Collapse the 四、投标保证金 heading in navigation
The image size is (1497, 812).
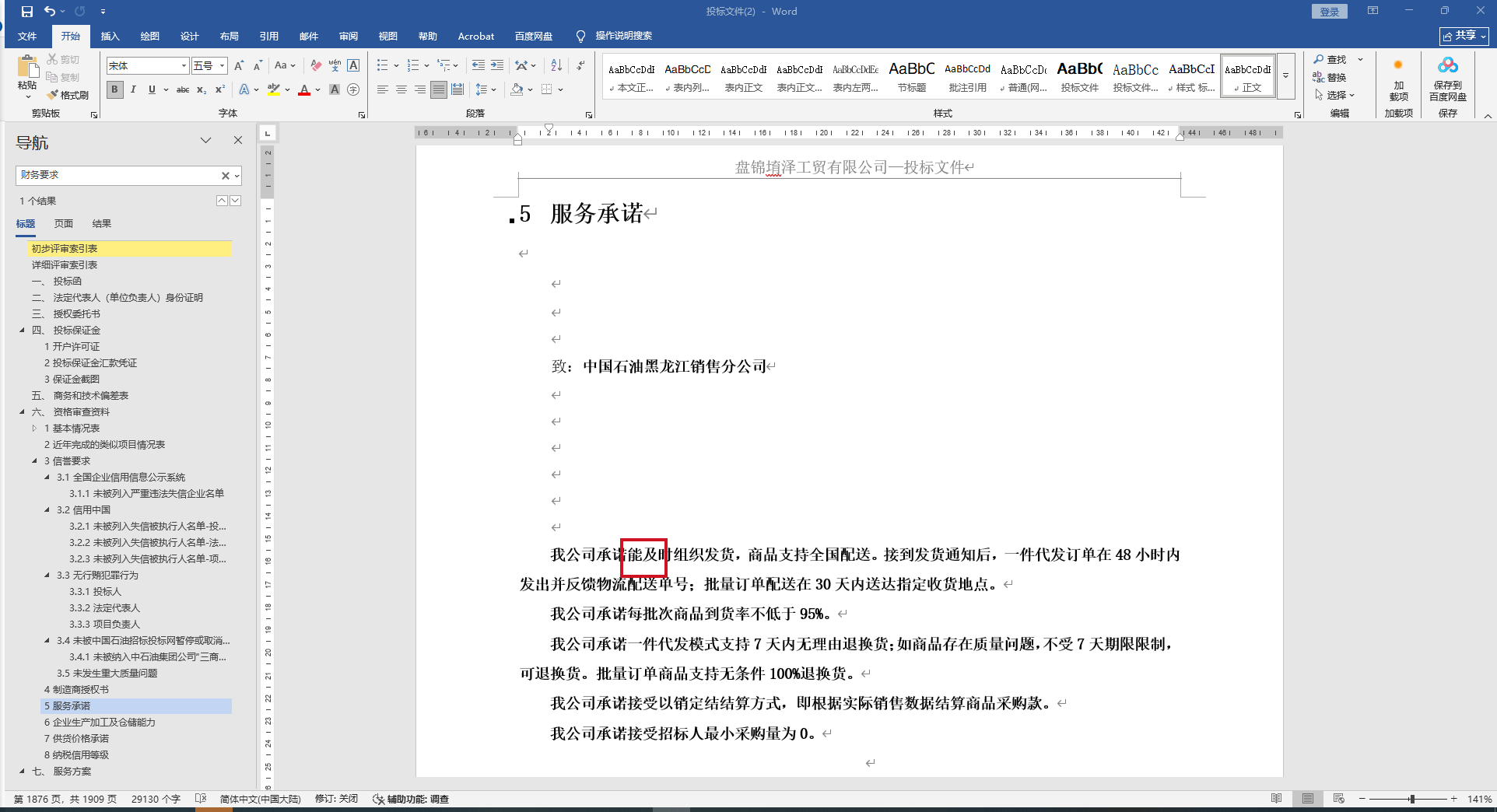pyautogui.click(x=22, y=331)
